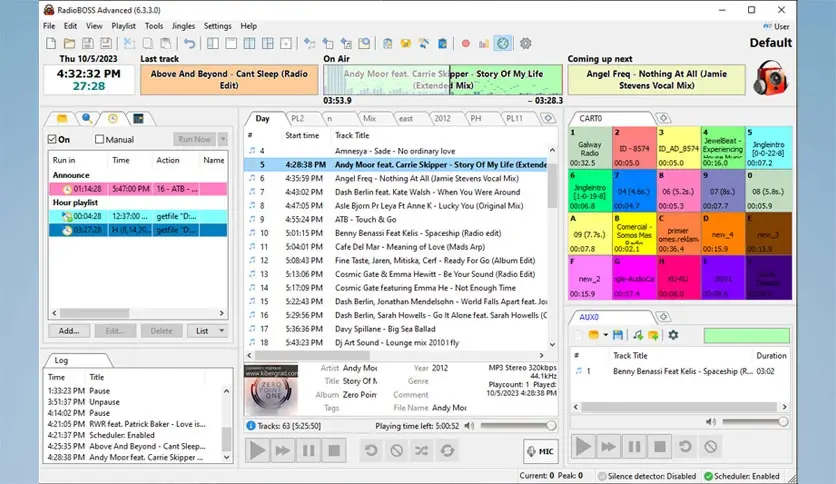
Task: Expand the List button dropdown
Action: [222, 331]
